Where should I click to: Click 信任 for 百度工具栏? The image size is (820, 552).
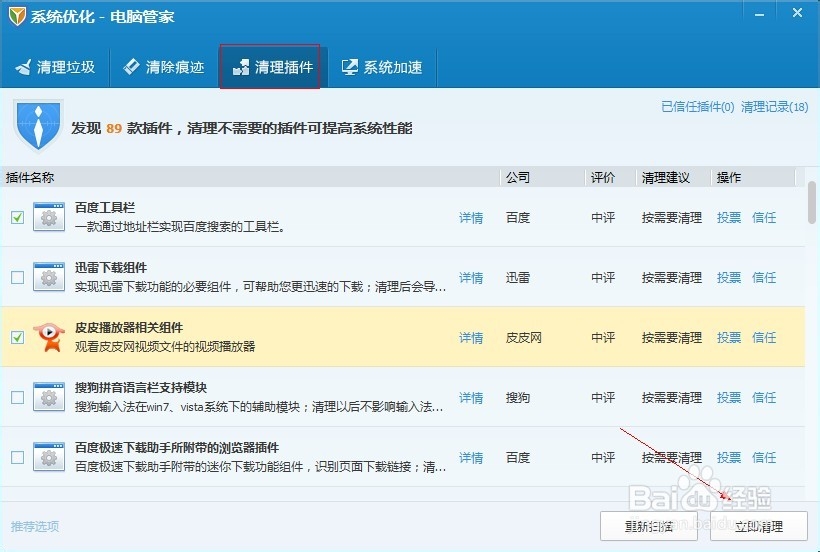[x=764, y=217]
